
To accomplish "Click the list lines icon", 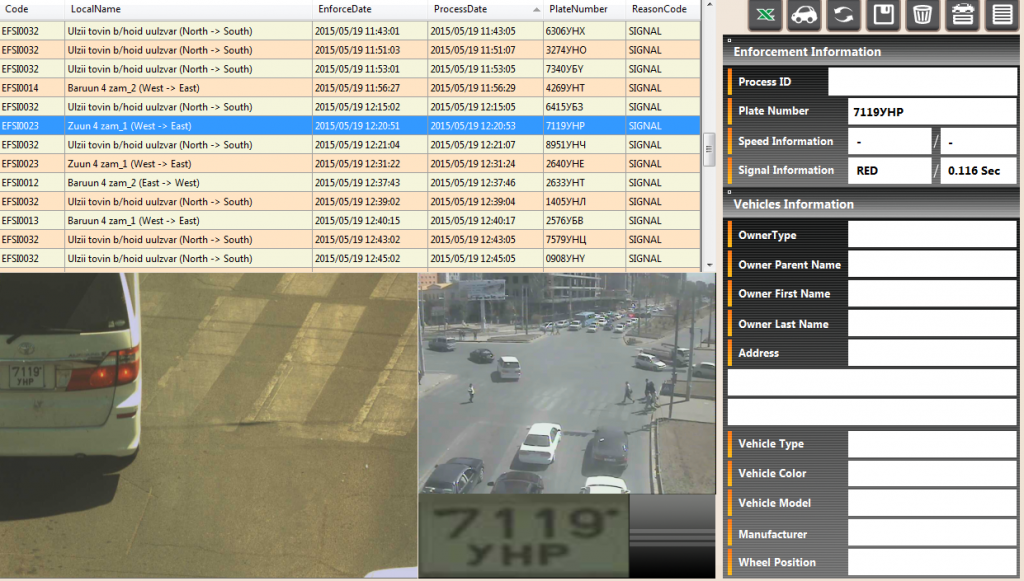I will [x=1001, y=15].
